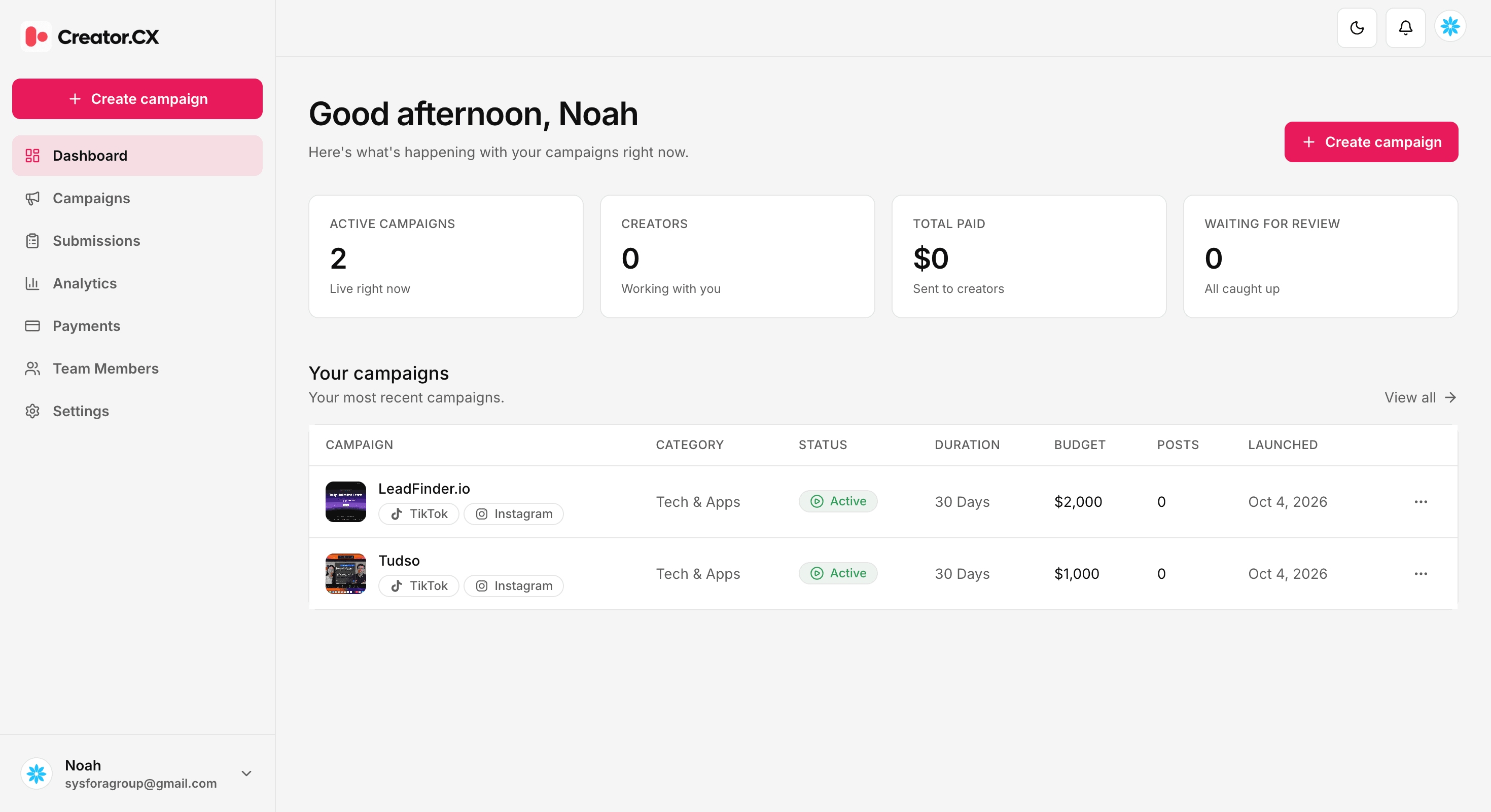1491x812 pixels.
Task: Click the Total Paid stat card
Action: click(1028, 256)
